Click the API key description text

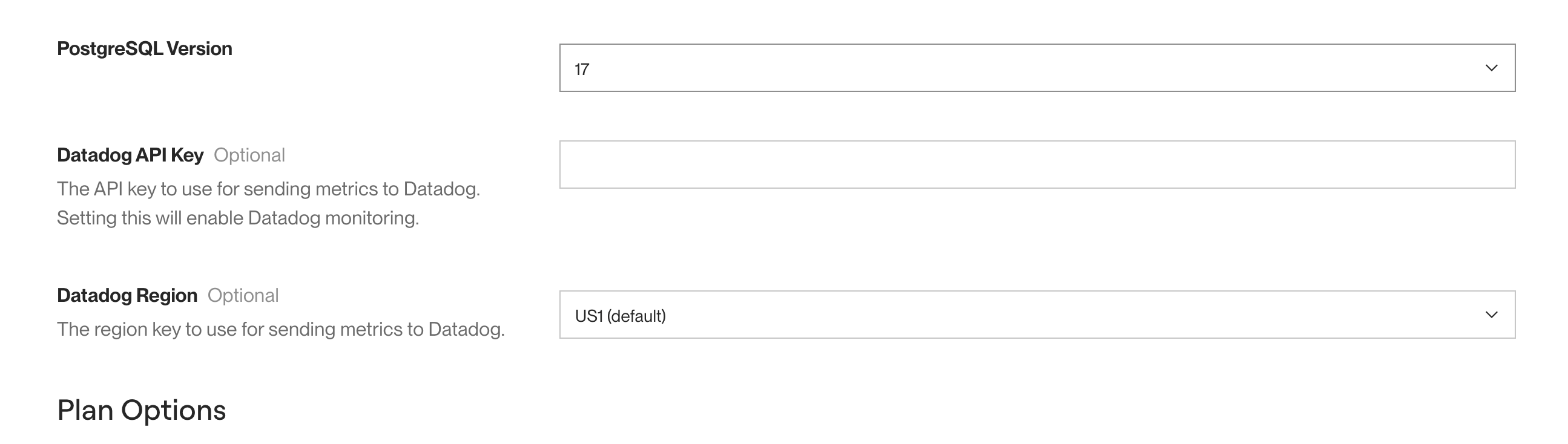268,189
